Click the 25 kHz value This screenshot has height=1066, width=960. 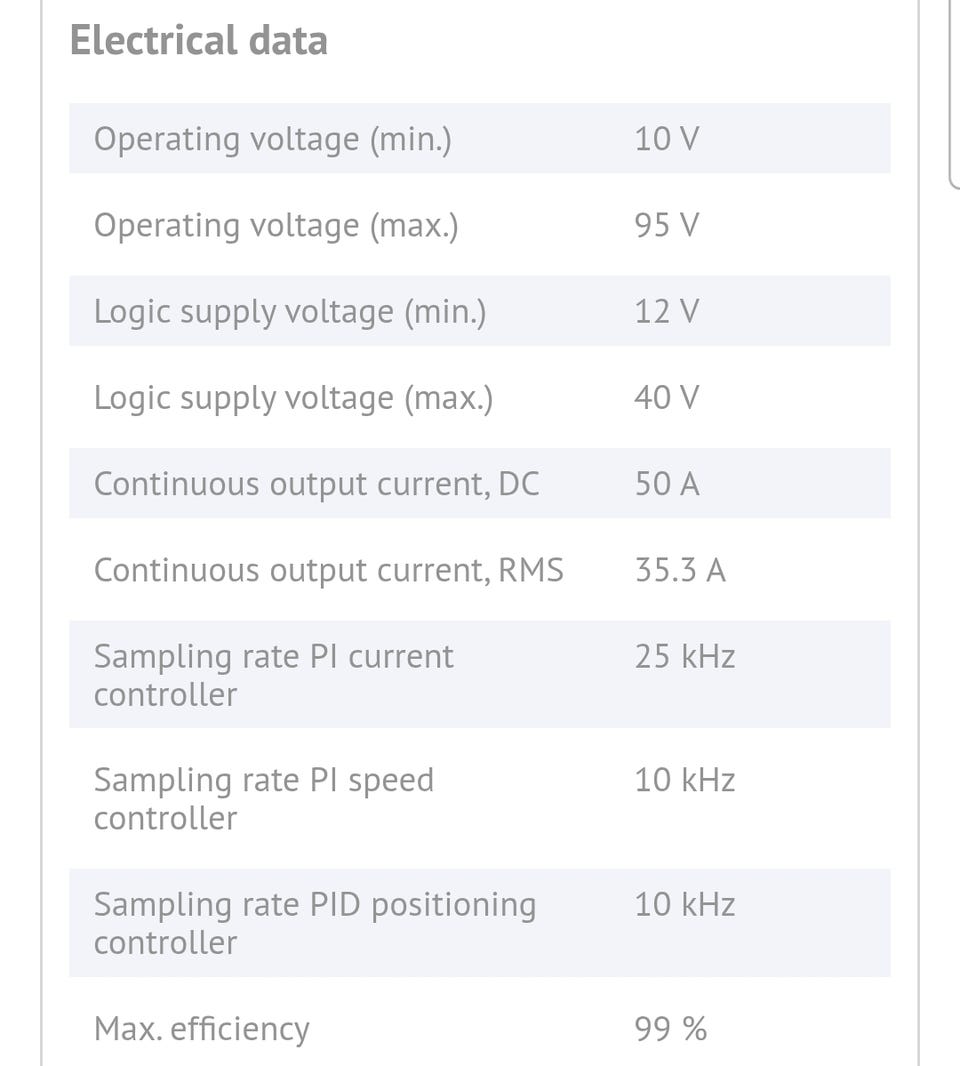click(684, 657)
